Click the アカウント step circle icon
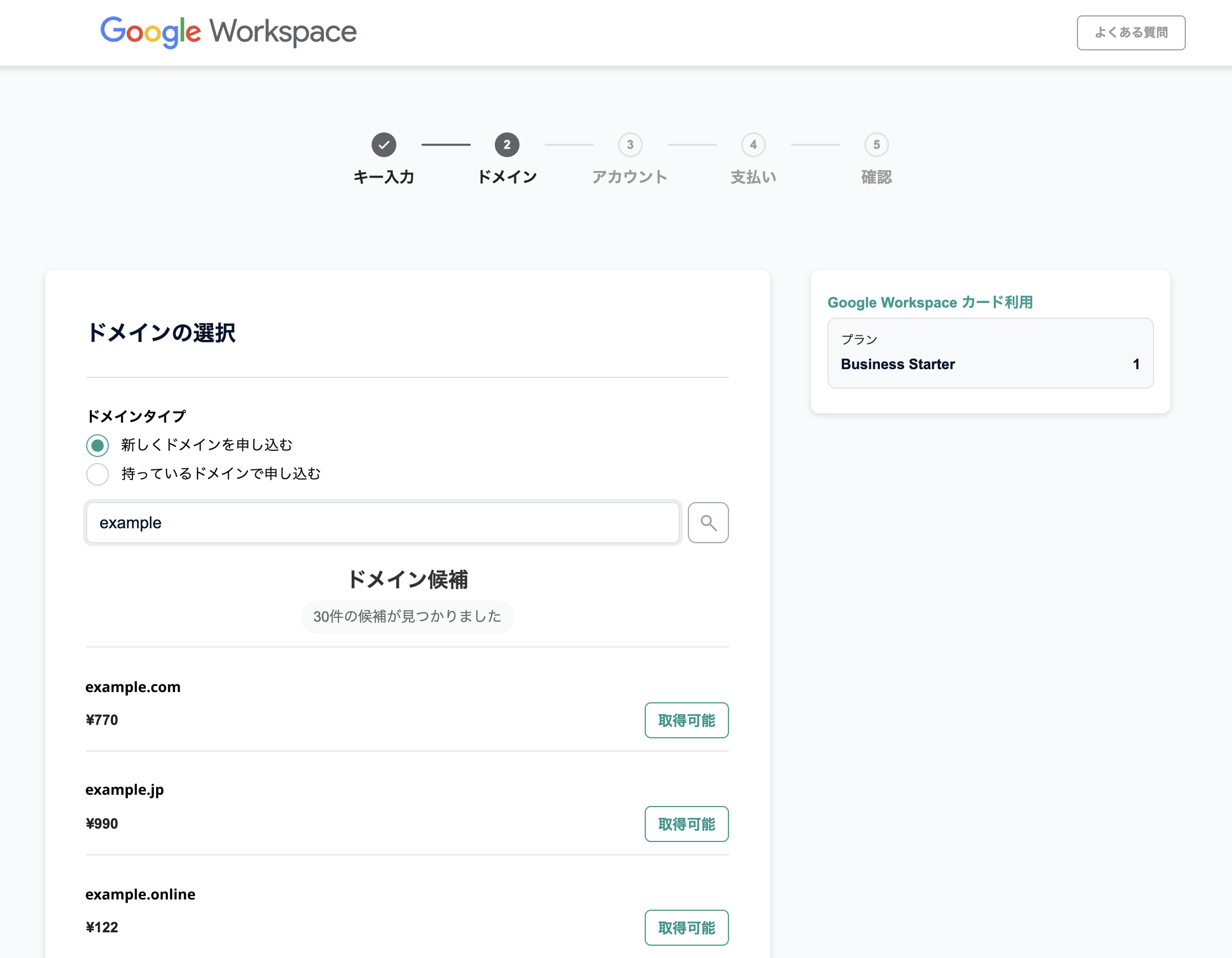This screenshot has width=1232, height=958. (x=630, y=144)
